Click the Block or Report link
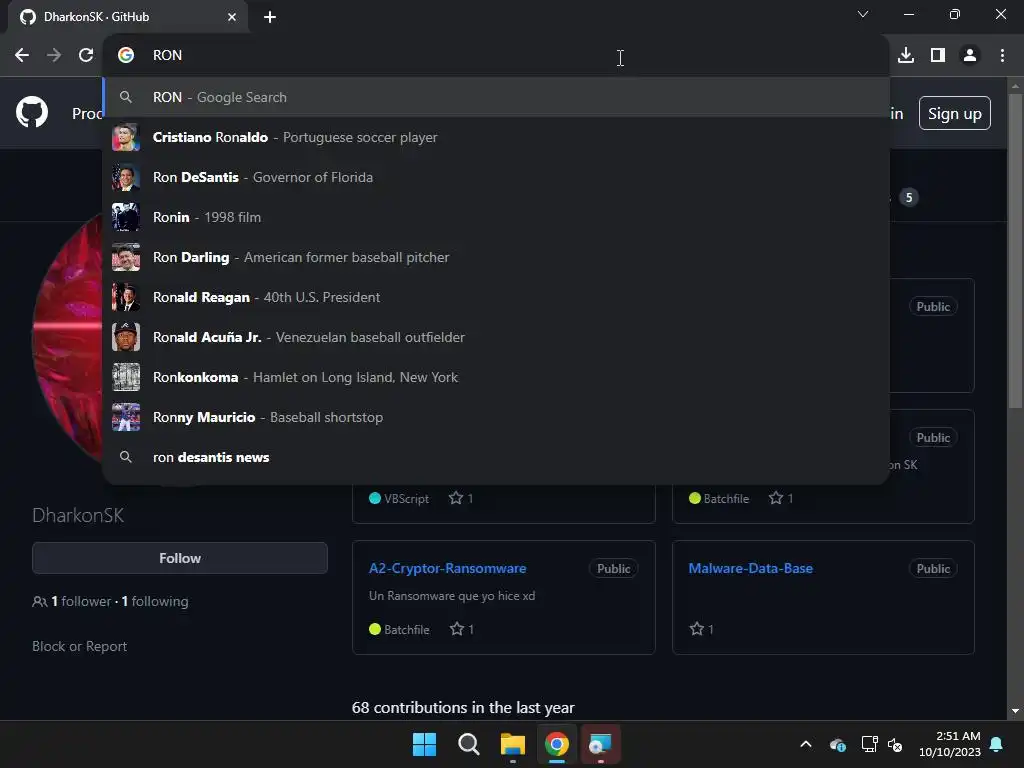Image resolution: width=1024 pixels, height=768 pixels. [x=80, y=647]
